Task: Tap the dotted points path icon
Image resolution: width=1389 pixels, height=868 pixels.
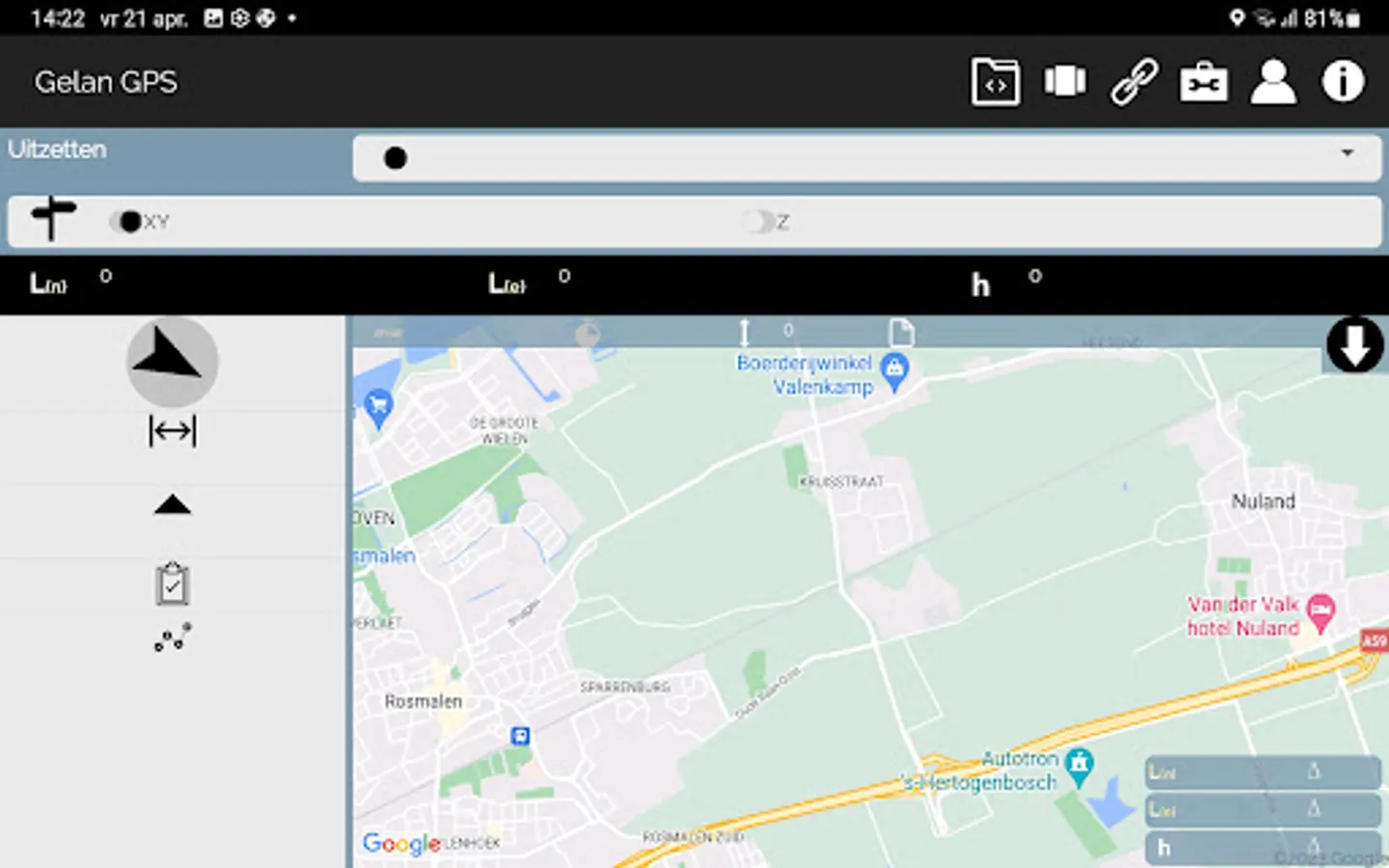Action: pos(173,637)
